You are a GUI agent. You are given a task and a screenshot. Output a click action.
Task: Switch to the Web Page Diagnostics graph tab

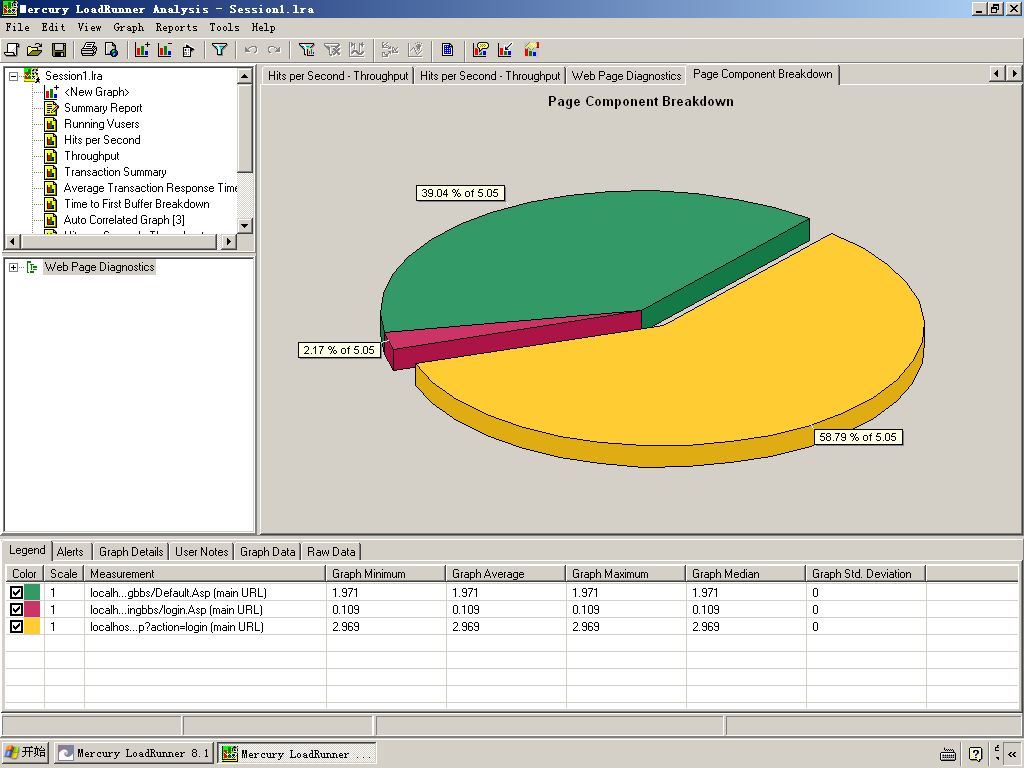(x=626, y=76)
